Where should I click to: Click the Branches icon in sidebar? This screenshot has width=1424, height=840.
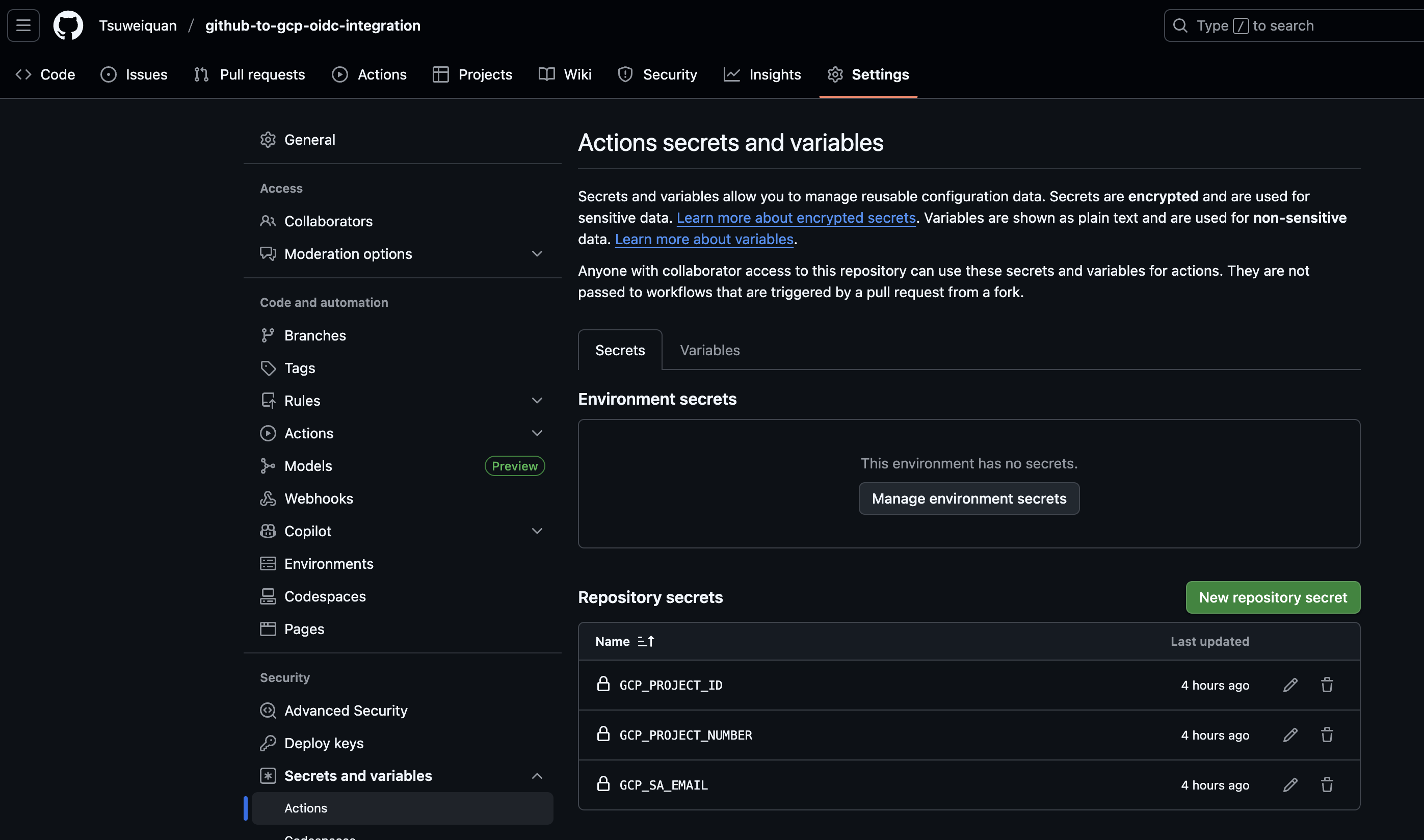coord(268,336)
